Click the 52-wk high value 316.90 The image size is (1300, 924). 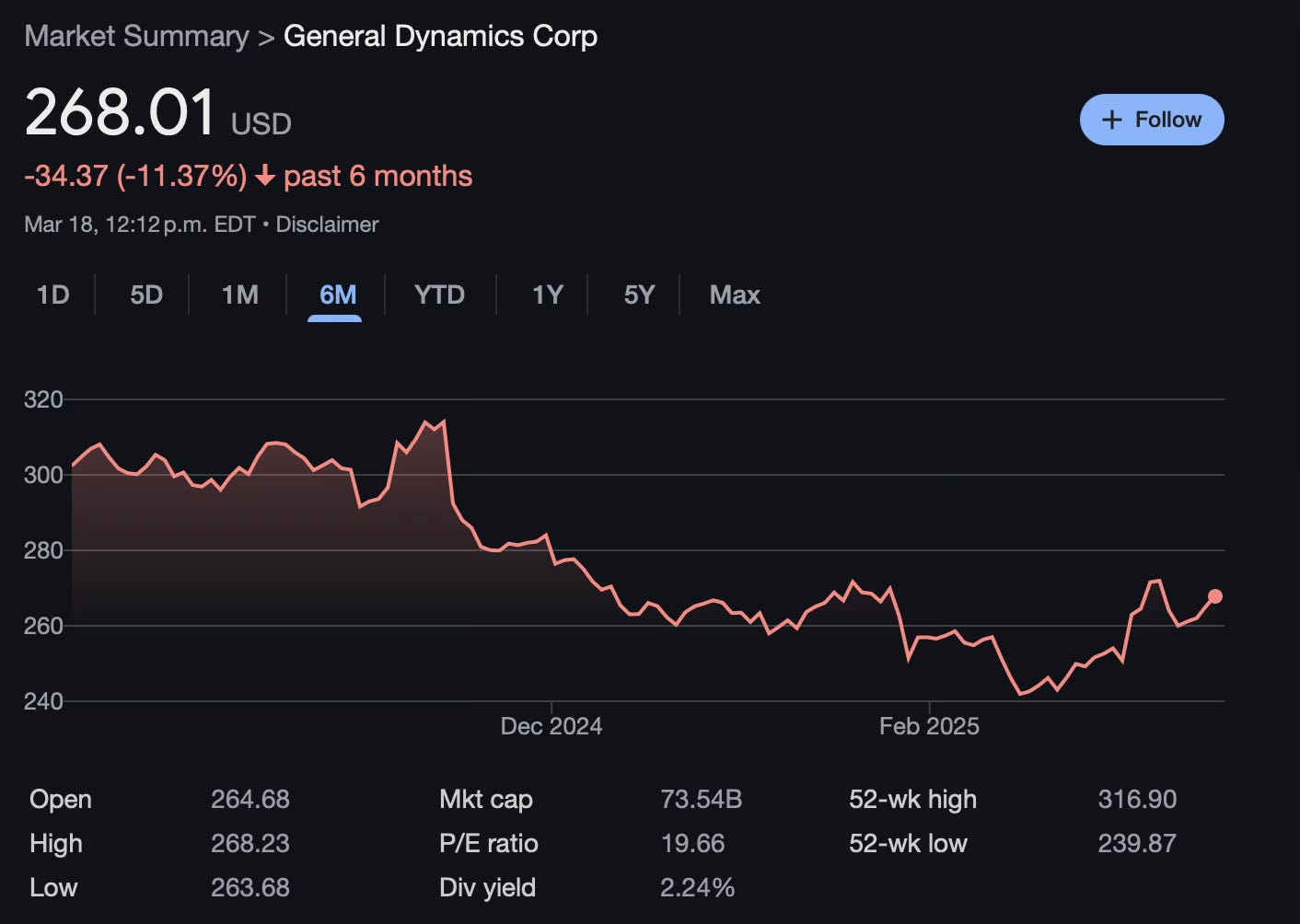coord(1137,799)
